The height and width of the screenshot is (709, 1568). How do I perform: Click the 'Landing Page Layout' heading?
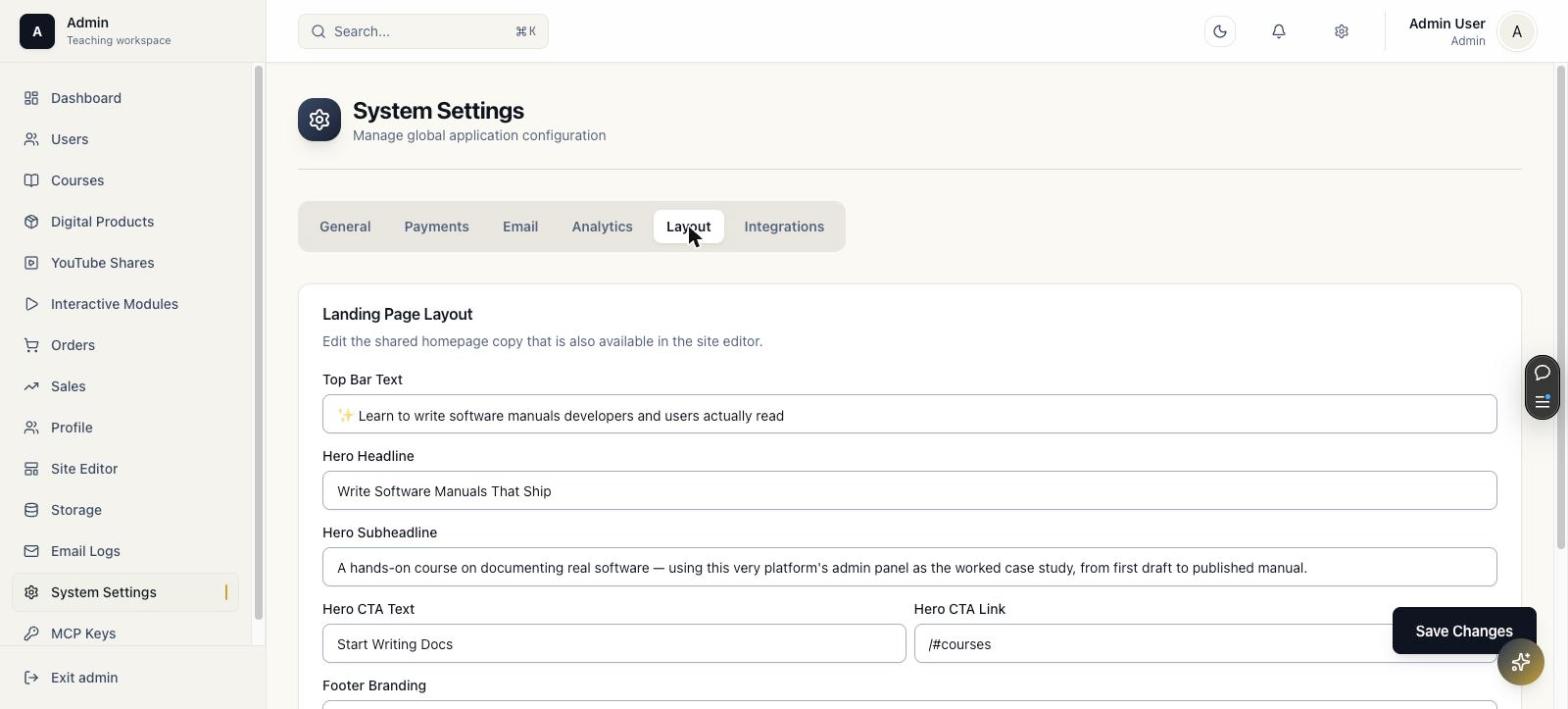(x=397, y=314)
